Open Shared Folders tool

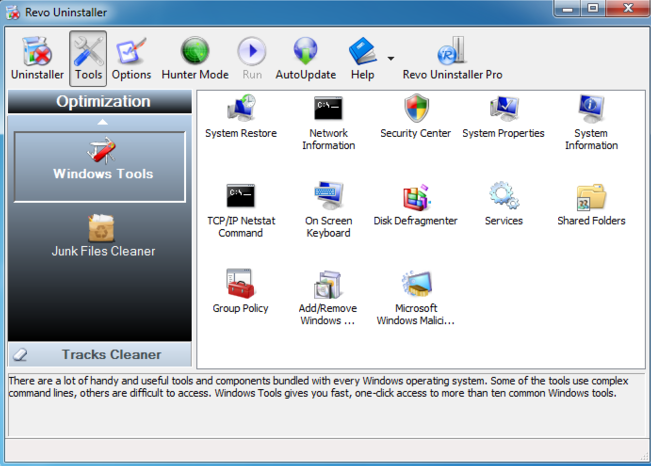[591, 205]
